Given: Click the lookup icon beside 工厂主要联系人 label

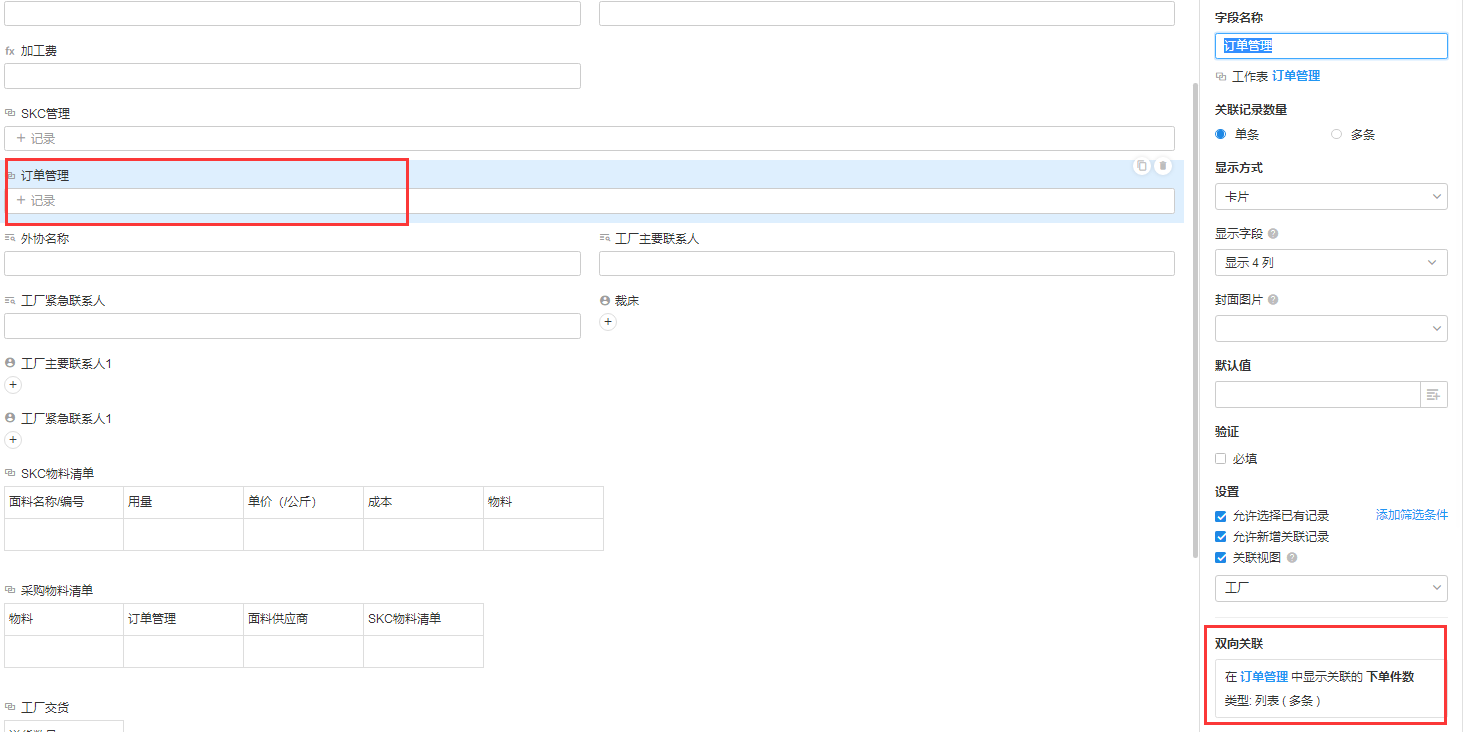Looking at the screenshot, I should (x=605, y=239).
